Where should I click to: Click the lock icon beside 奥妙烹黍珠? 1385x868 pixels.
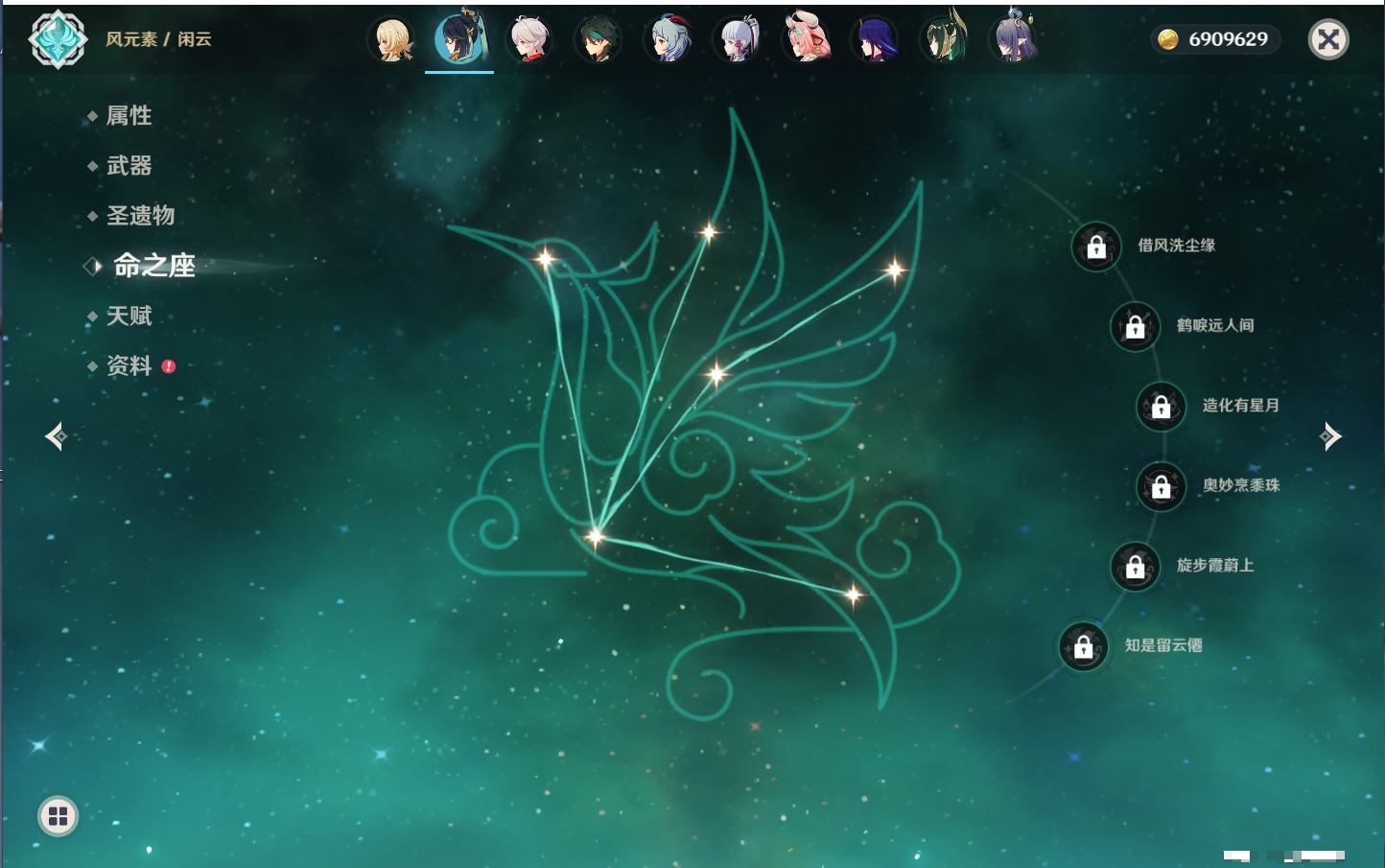click(1161, 486)
